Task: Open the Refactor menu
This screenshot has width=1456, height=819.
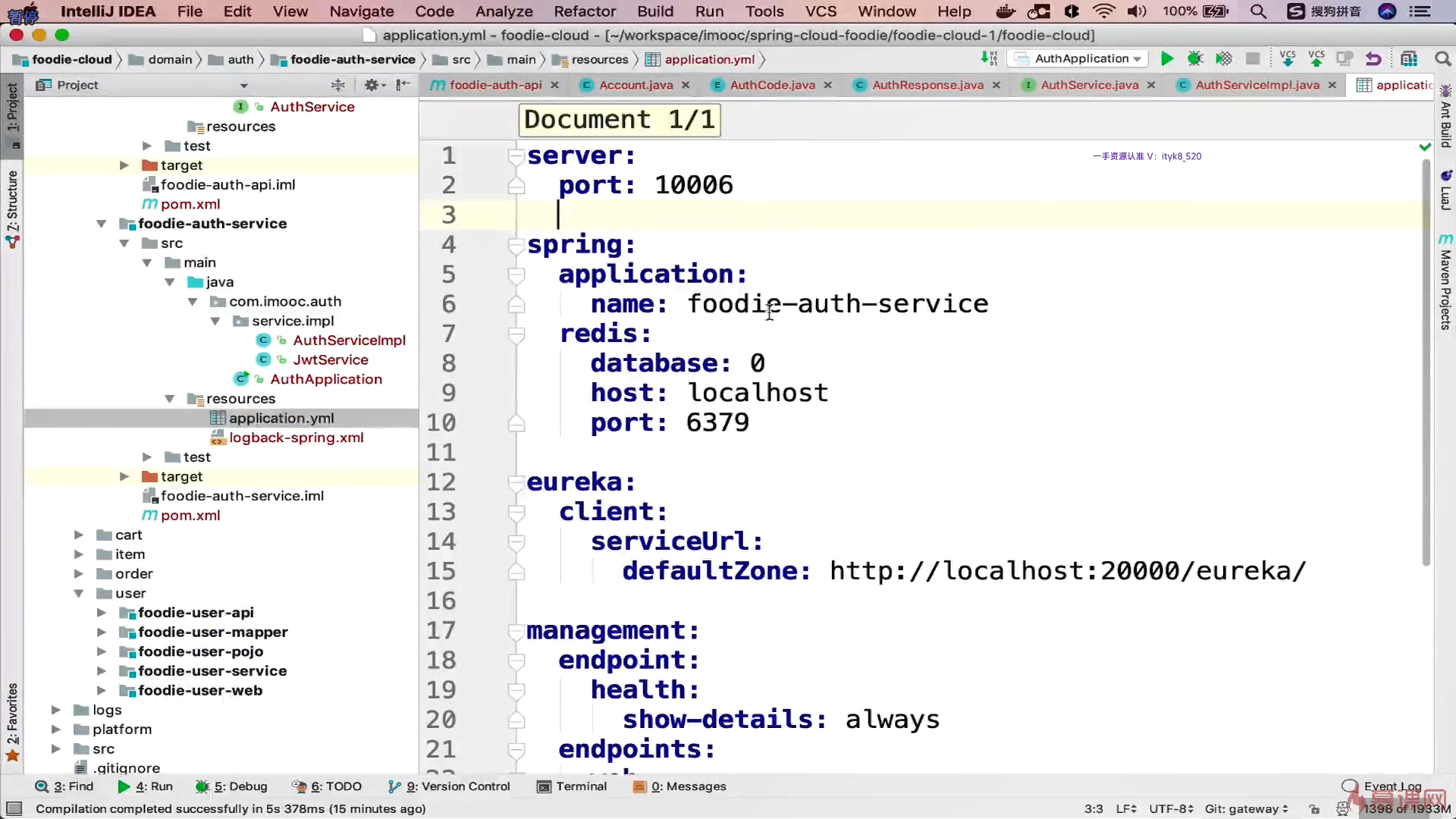Action: (584, 11)
